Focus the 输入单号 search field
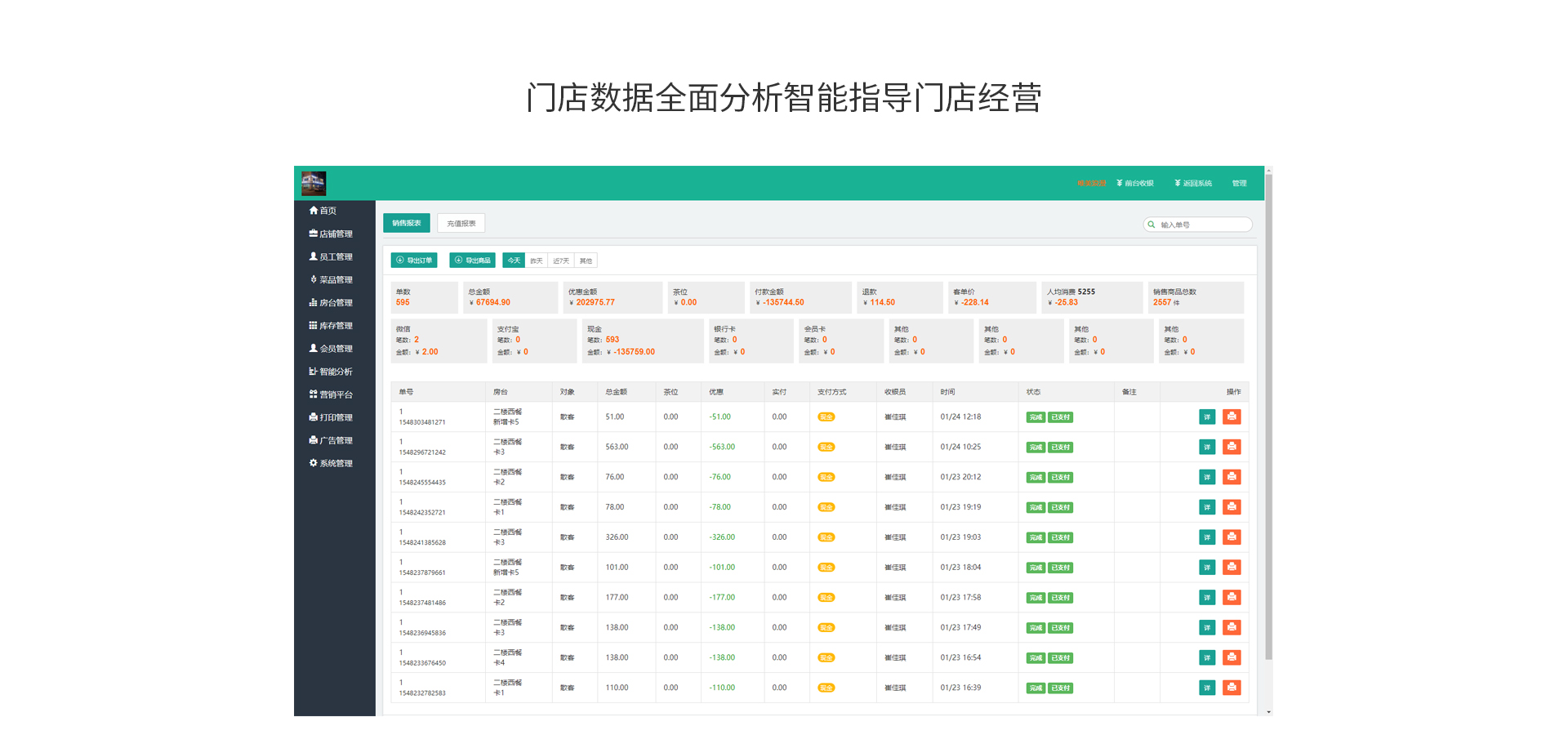Viewport: 1568px width, 735px height. coord(1198,225)
